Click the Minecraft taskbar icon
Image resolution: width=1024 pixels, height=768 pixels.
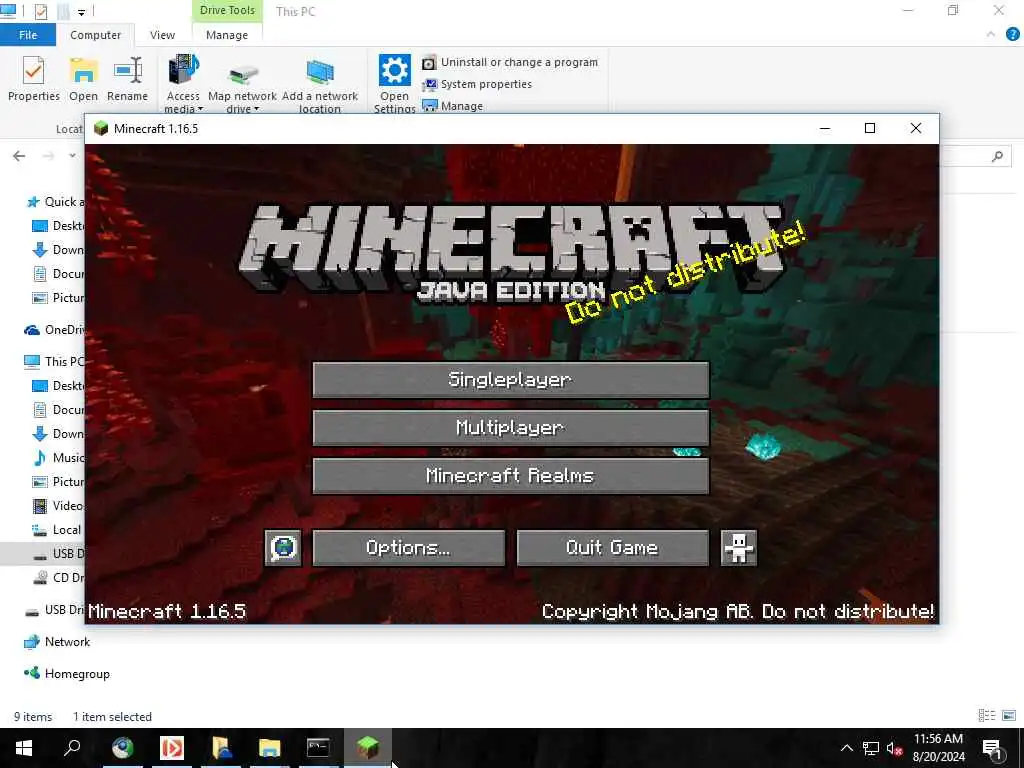pyautogui.click(x=367, y=748)
